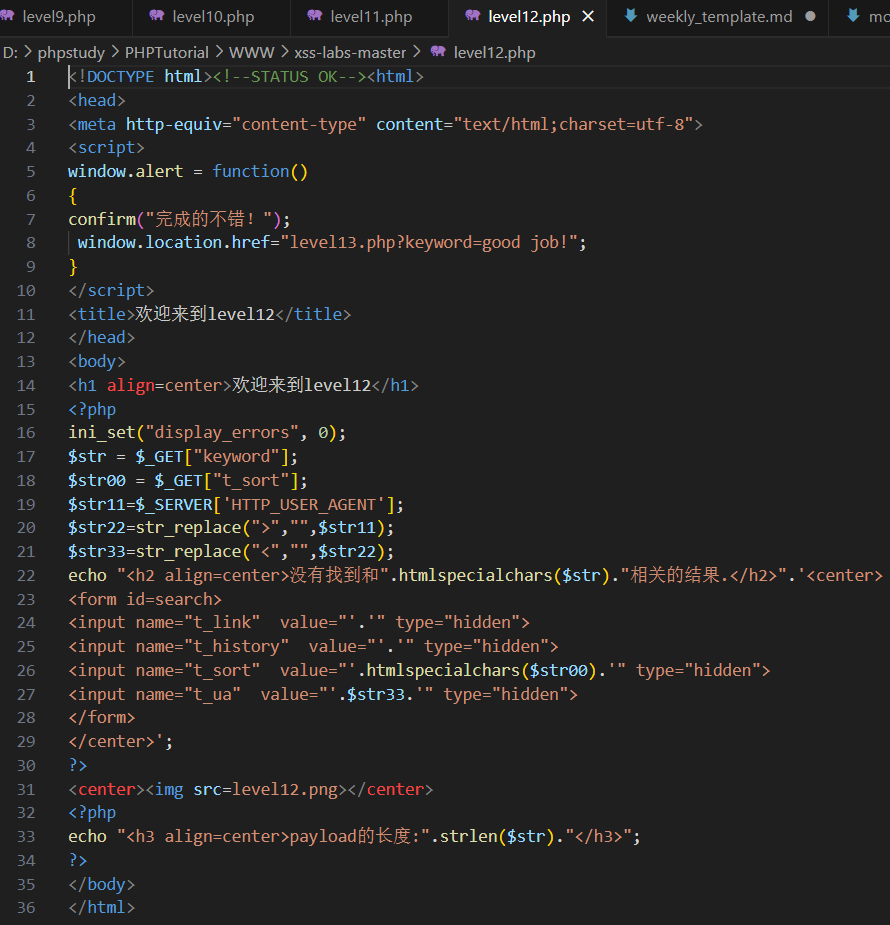Open the weekly_template.md tab

tap(719, 17)
